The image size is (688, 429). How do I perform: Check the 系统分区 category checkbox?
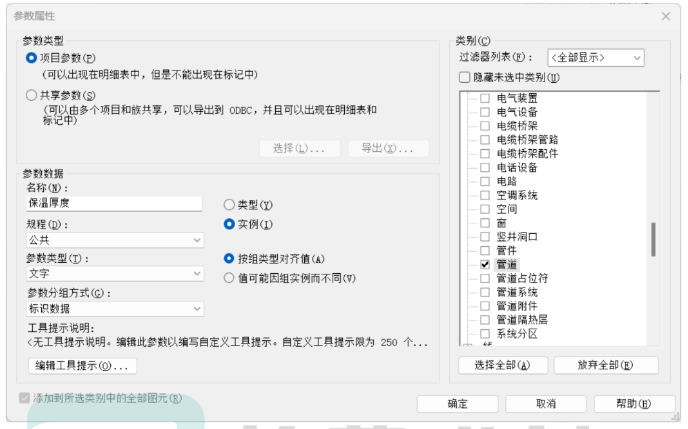click(485, 334)
